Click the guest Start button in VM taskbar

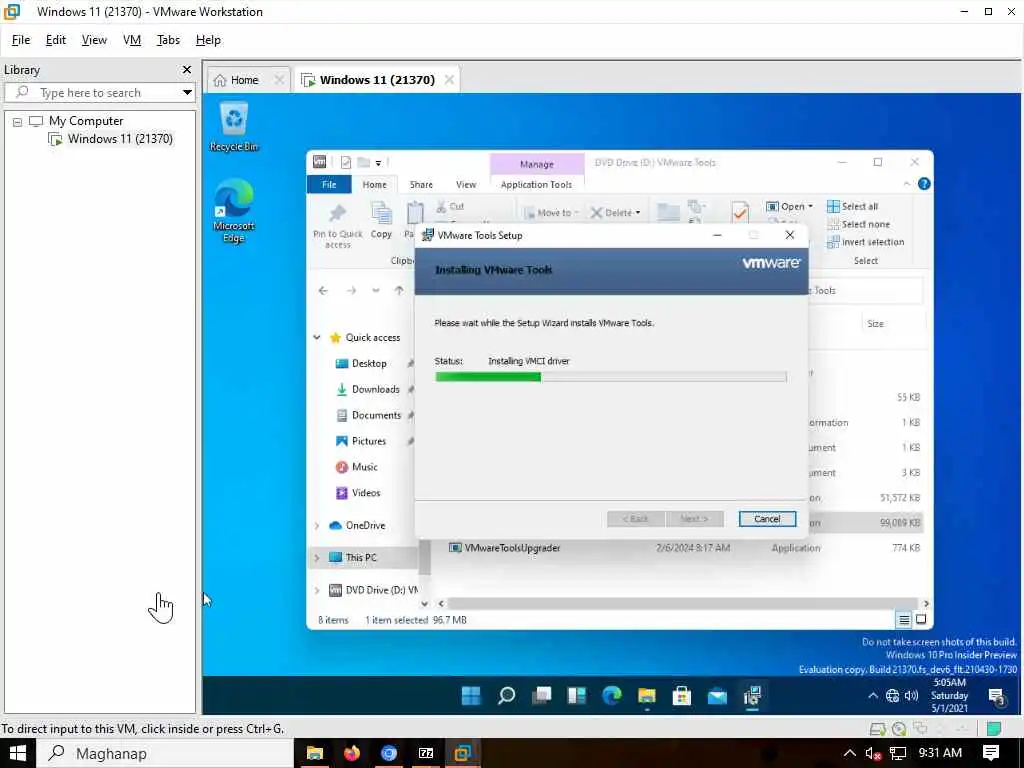click(x=471, y=696)
